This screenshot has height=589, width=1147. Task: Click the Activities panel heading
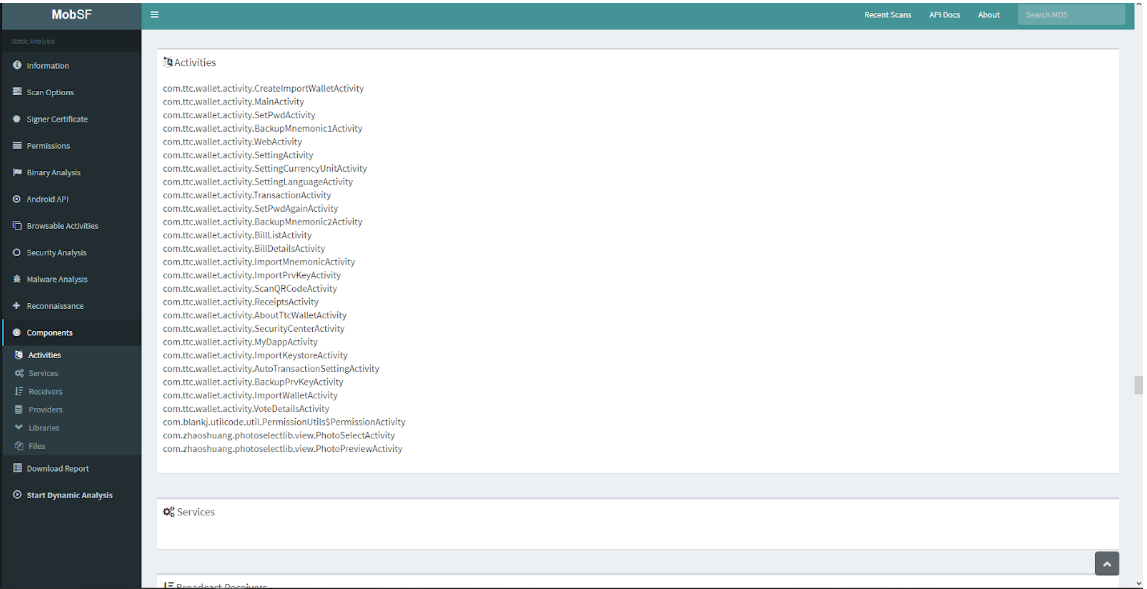tap(189, 62)
